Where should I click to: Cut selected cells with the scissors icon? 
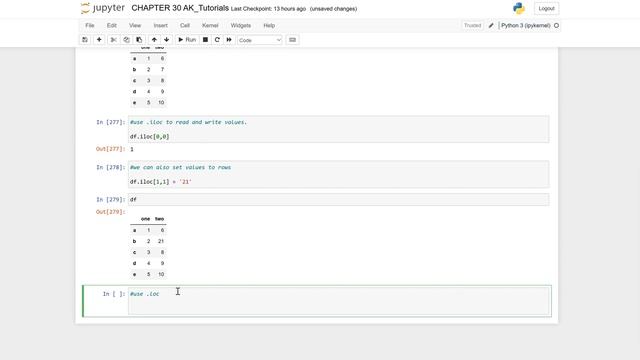(x=113, y=40)
